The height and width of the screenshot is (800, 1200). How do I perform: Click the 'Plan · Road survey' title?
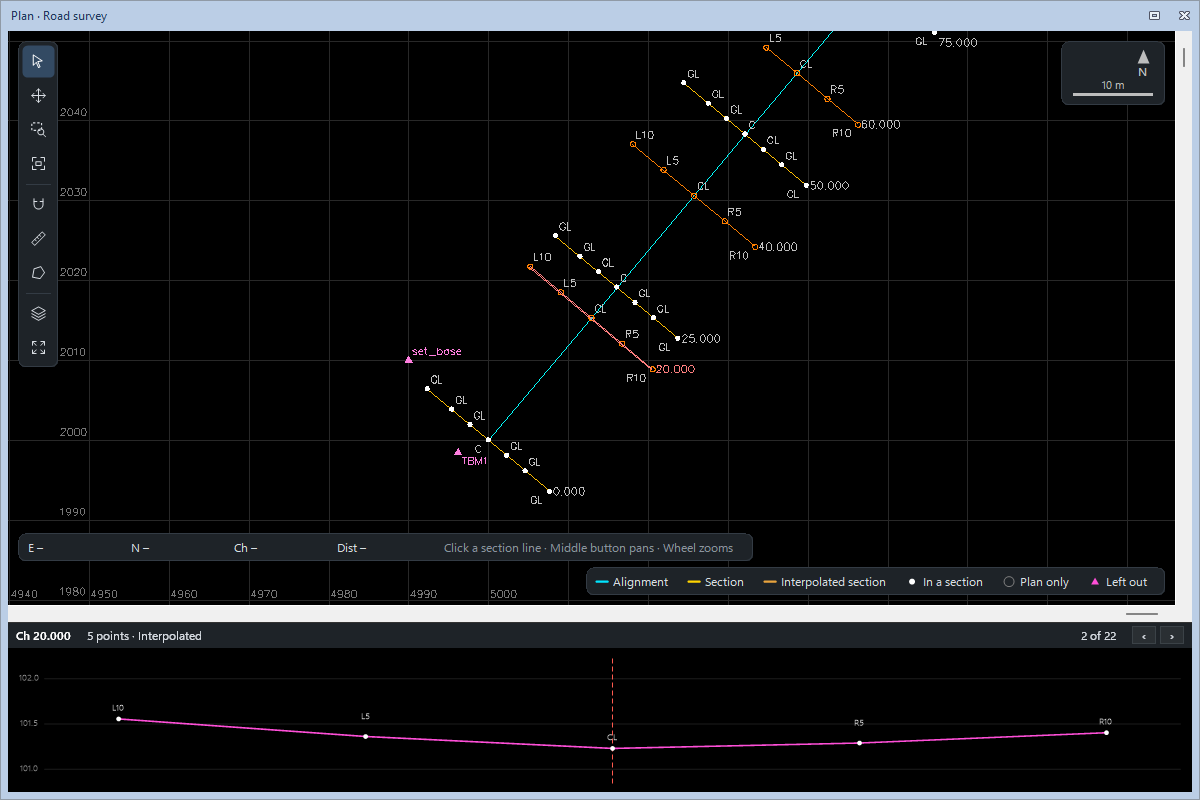pyautogui.click(x=59, y=16)
